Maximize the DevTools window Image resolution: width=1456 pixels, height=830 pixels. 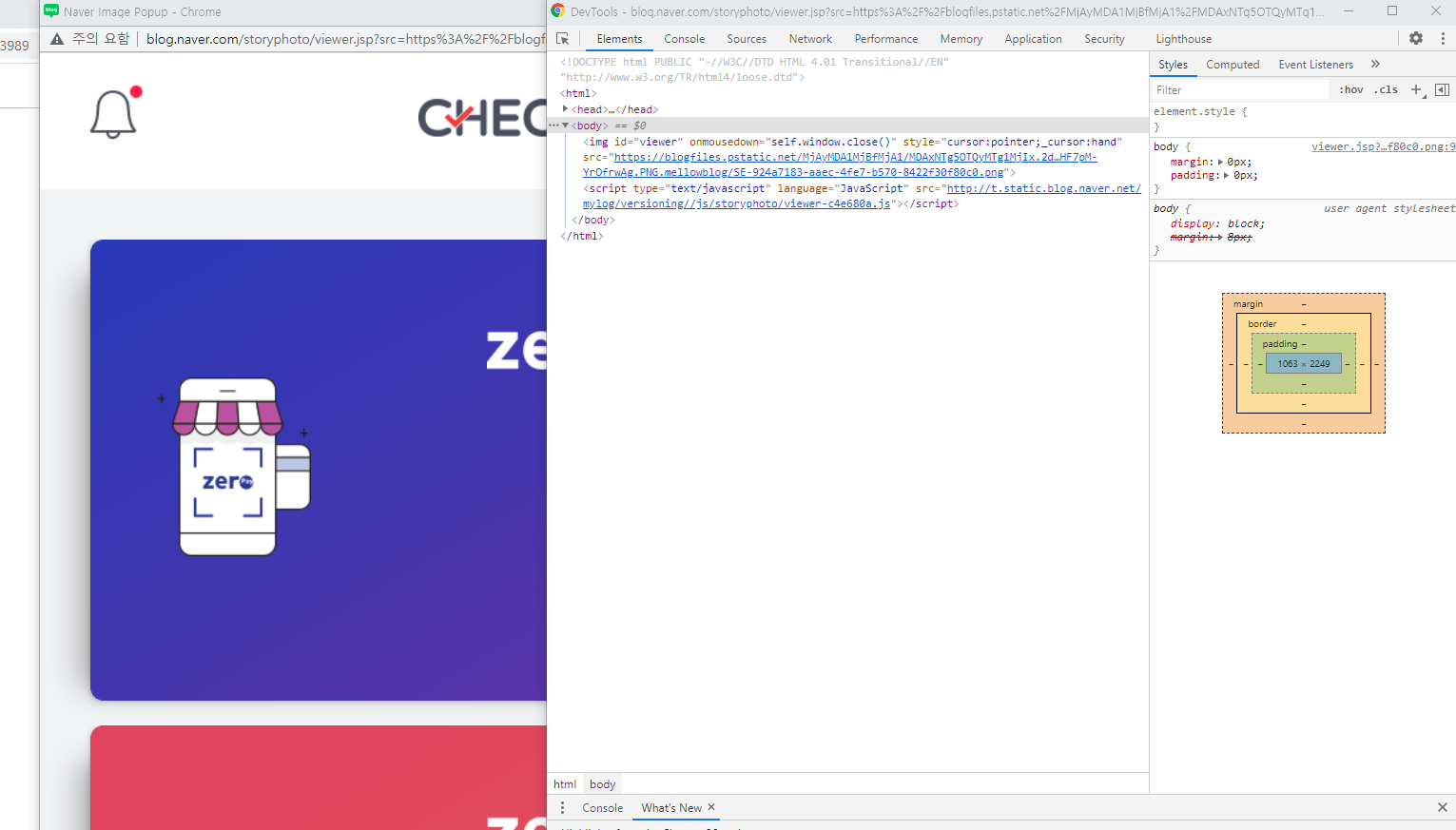(x=1392, y=10)
